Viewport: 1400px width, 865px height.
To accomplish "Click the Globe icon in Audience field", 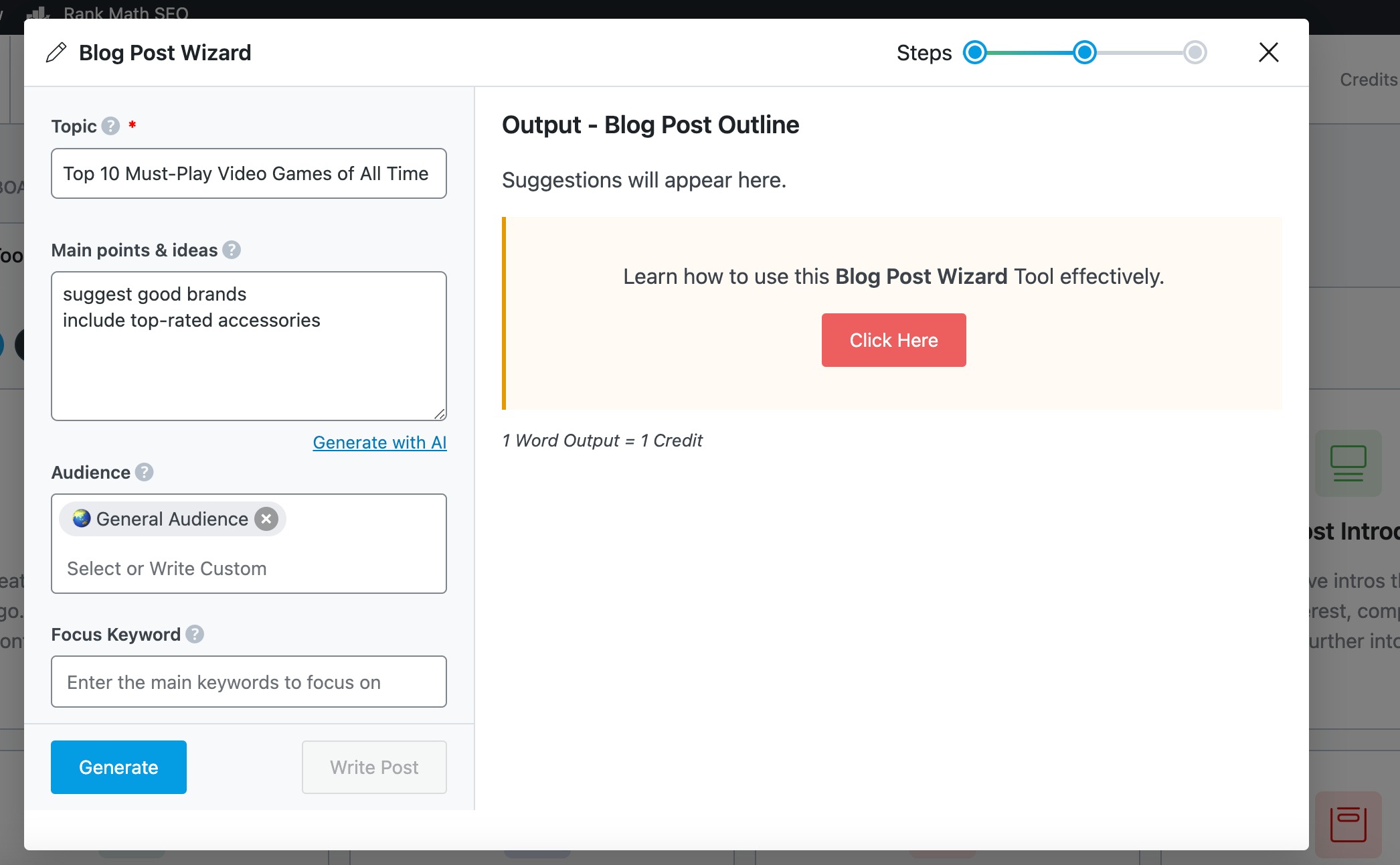I will coord(81,518).
